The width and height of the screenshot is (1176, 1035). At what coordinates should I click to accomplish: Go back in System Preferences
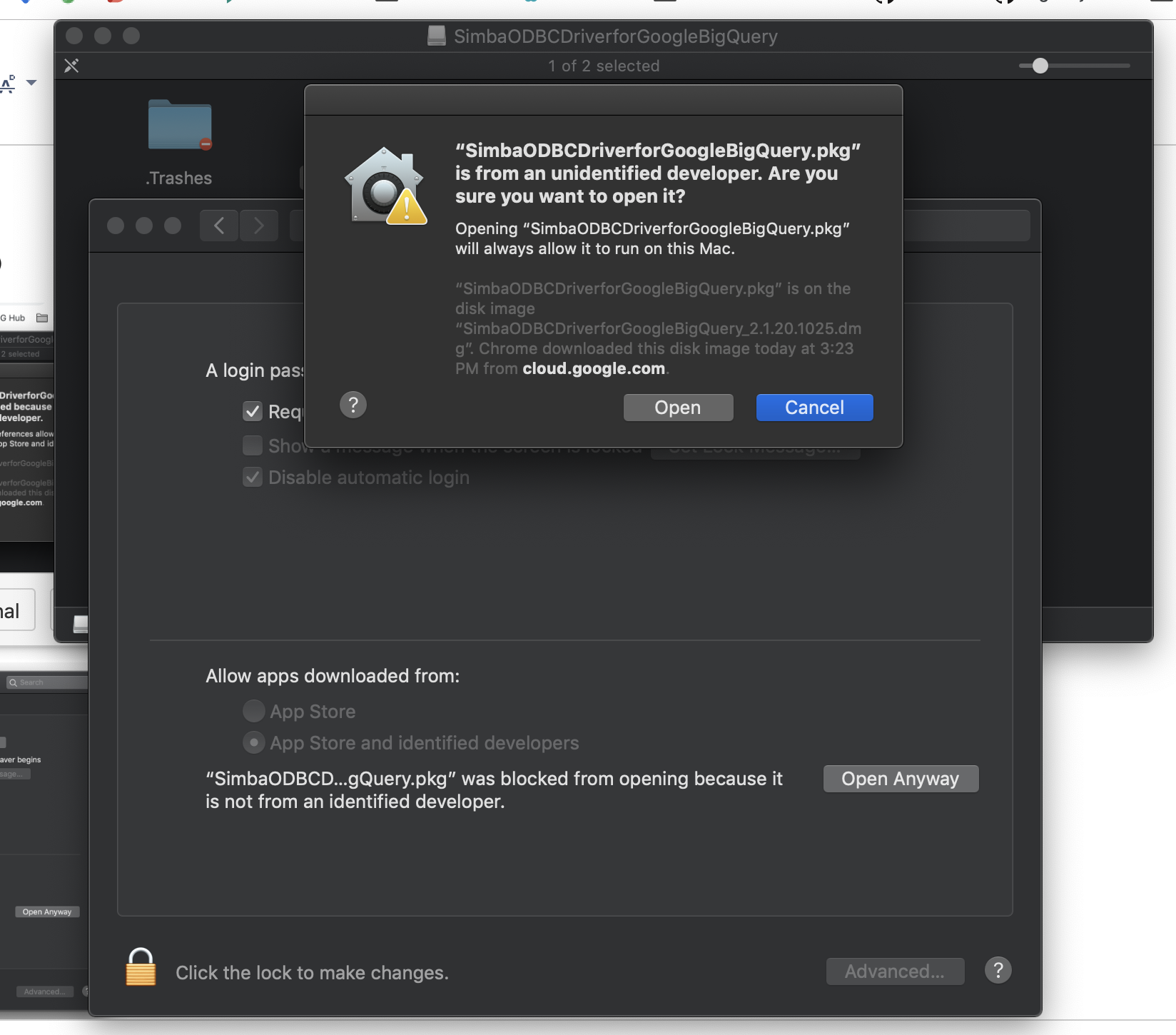(x=219, y=226)
